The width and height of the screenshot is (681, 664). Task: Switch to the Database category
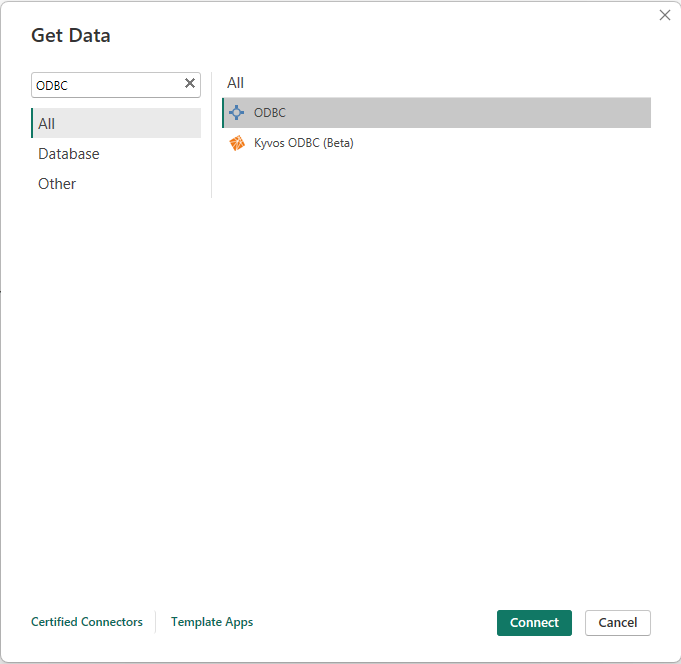69,154
